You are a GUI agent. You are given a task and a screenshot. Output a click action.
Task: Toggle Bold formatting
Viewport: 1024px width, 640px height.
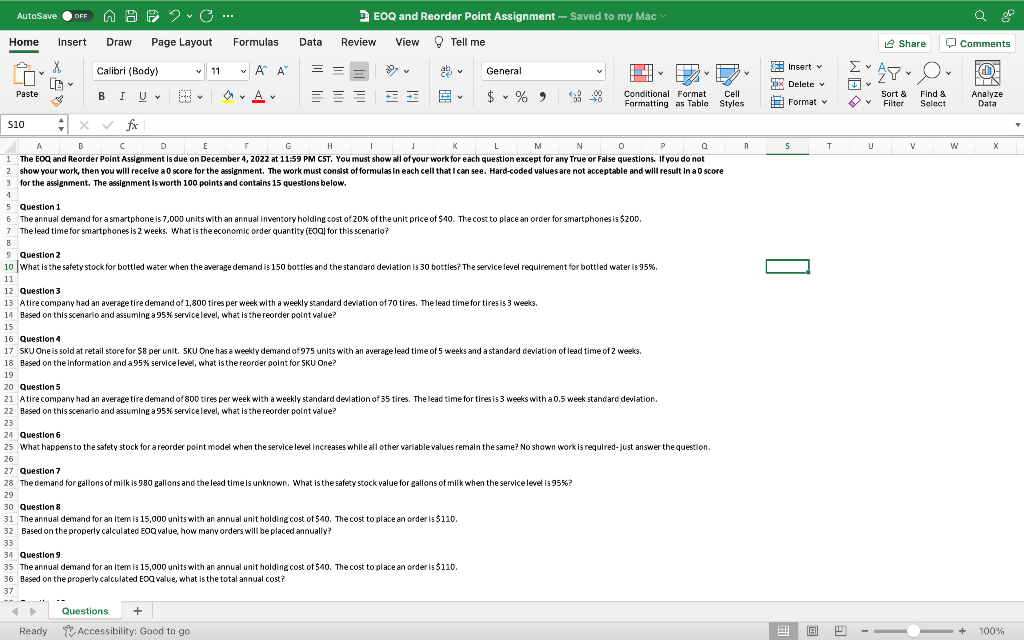101,97
